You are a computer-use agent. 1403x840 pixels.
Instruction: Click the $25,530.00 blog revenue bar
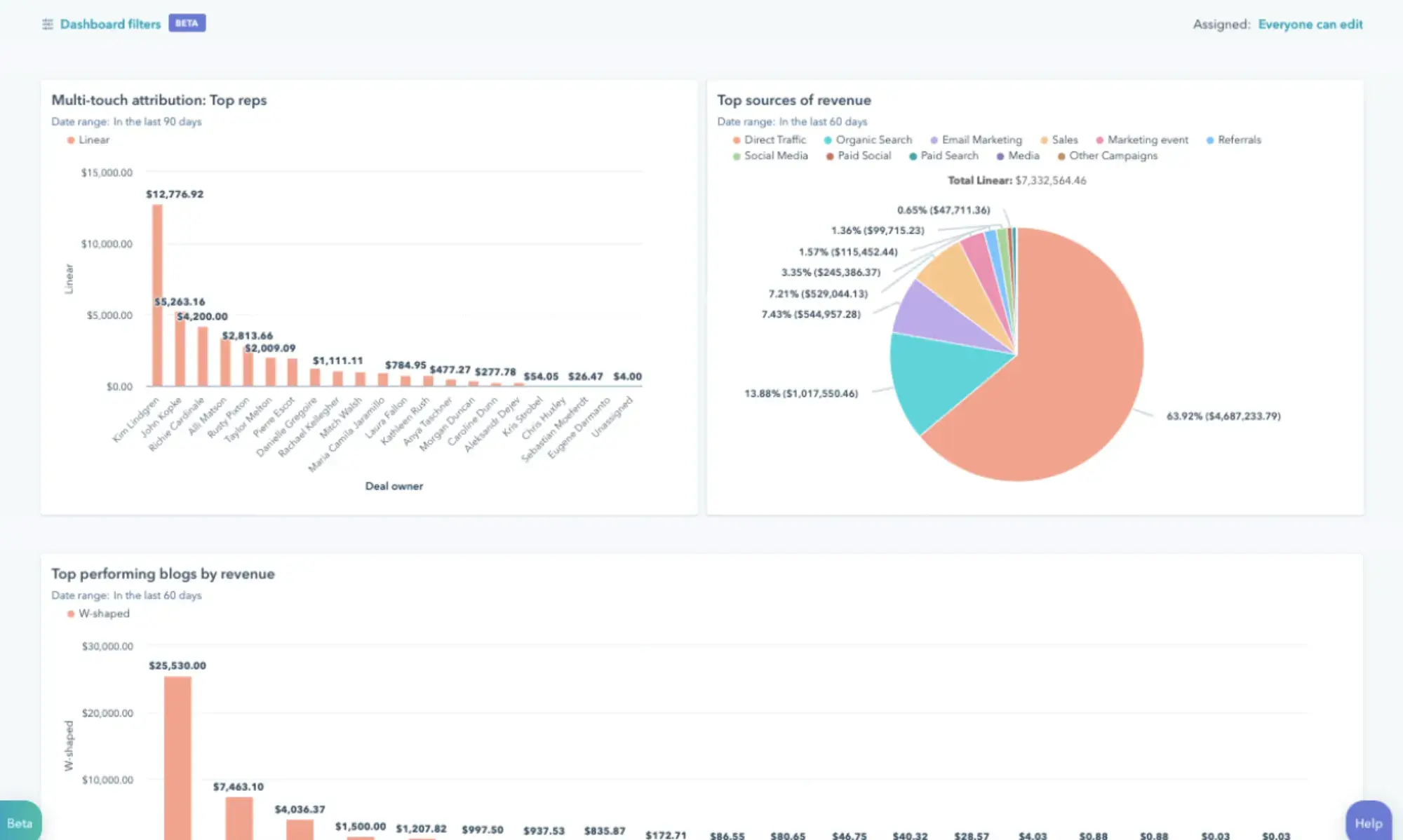[x=177, y=757]
